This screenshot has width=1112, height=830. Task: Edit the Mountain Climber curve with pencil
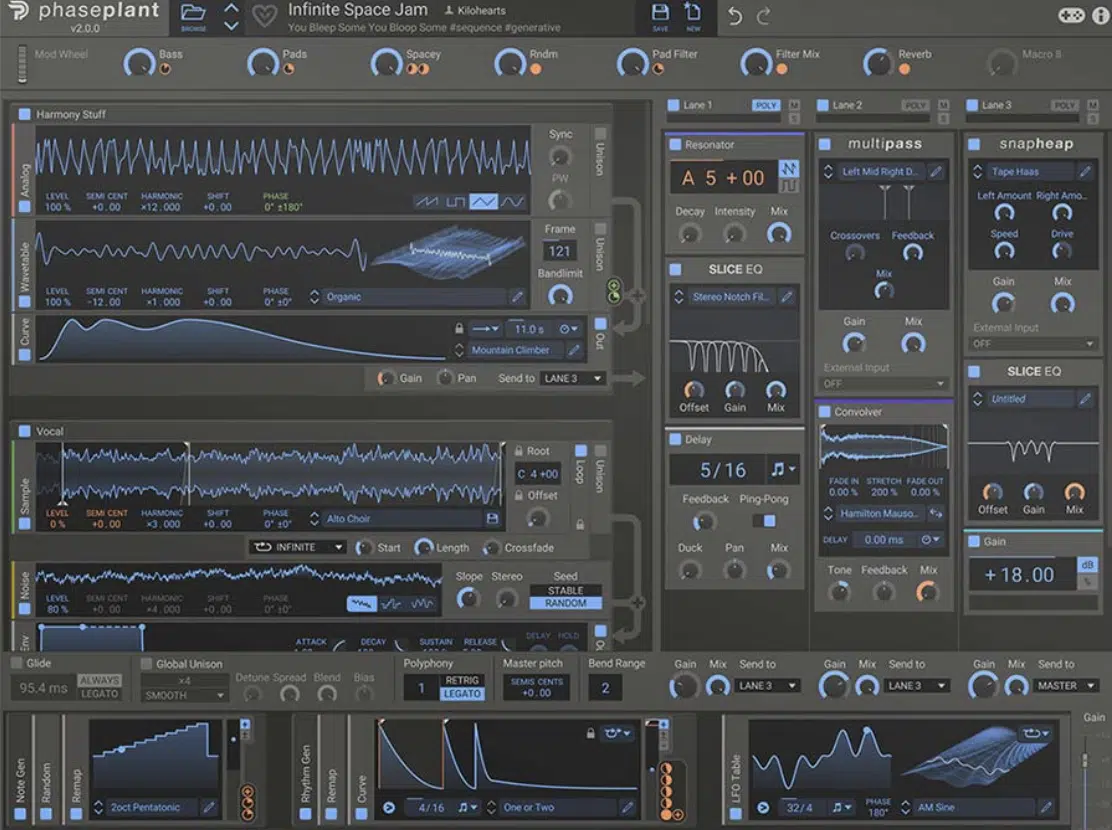tap(574, 350)
